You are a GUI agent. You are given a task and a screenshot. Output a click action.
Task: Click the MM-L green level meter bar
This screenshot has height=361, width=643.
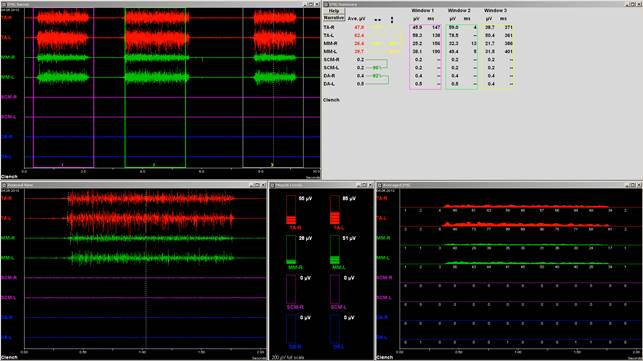tap(335, 249)
